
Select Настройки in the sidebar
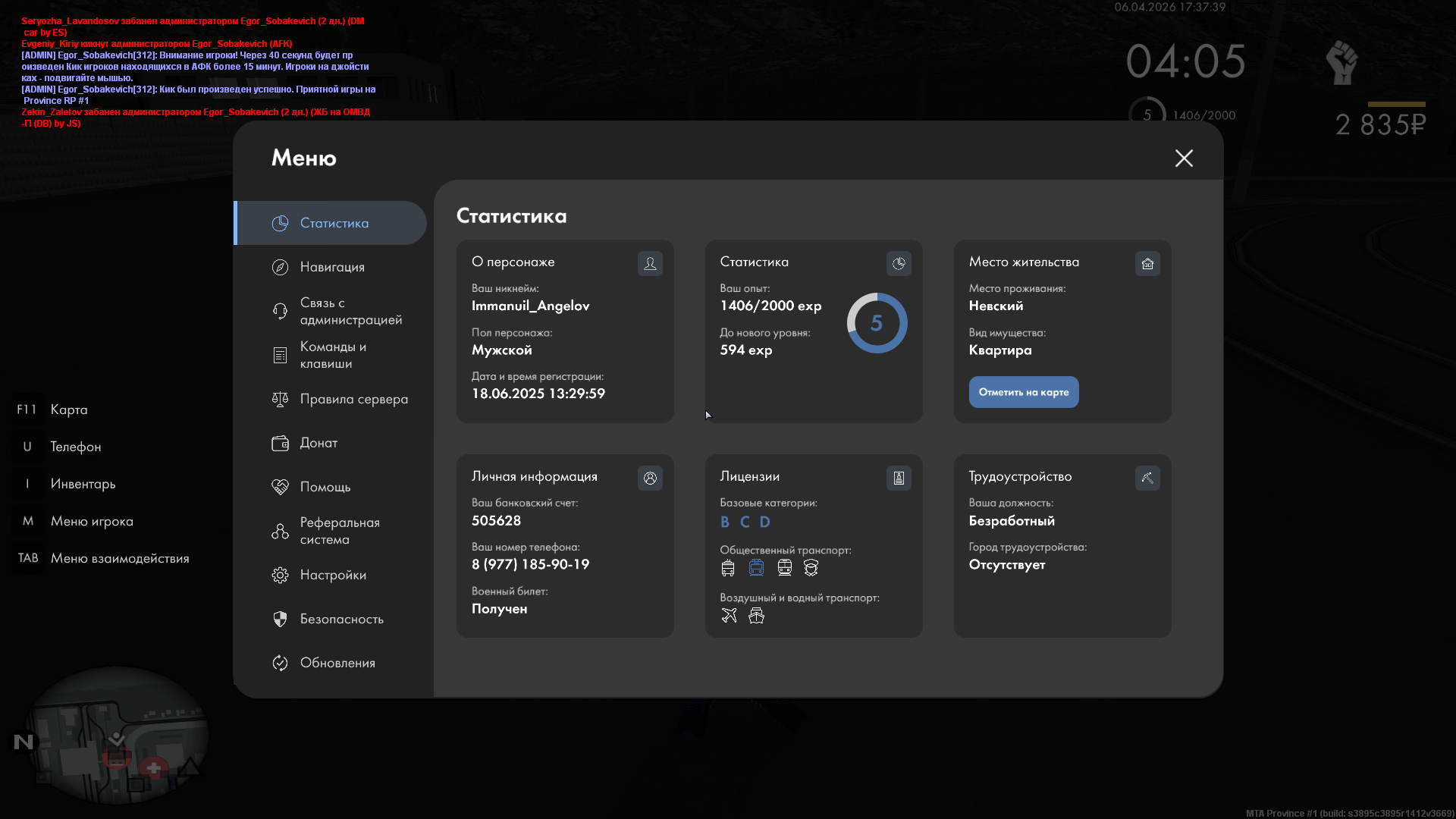tap(332, 575)
